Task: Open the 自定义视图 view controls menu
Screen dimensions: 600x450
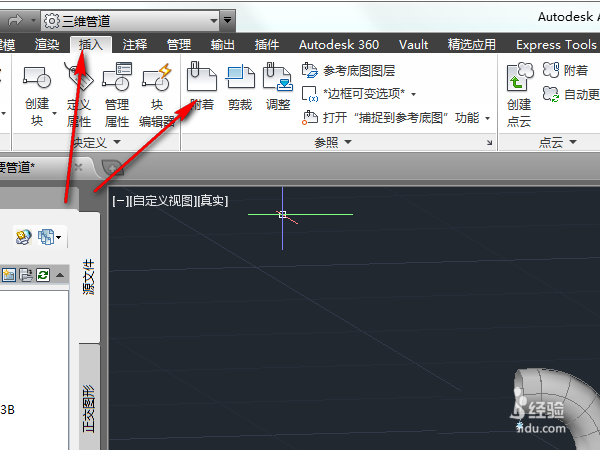Action: click(163, 201)
